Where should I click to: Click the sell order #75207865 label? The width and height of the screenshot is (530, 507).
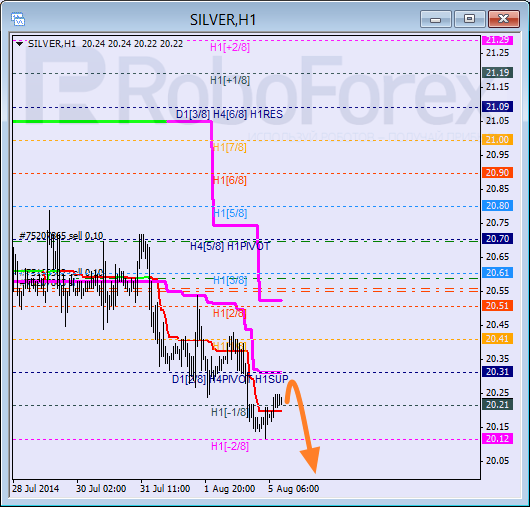coord(61,236)
